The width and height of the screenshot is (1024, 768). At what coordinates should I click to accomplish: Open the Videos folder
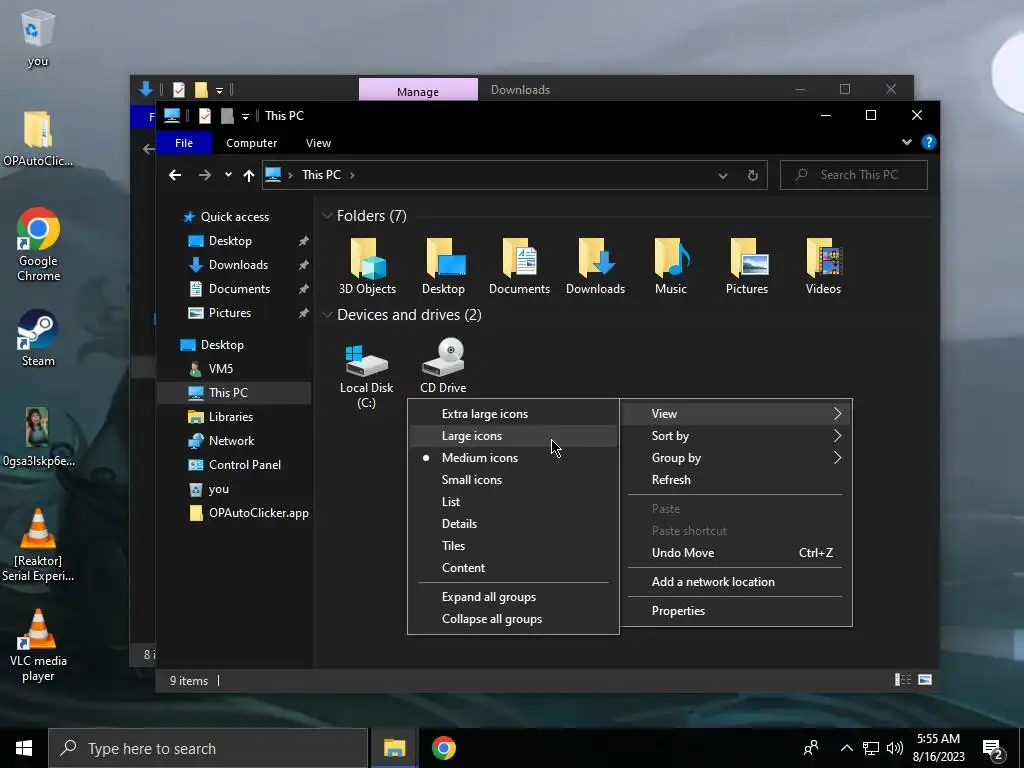click(x=823, y=266)
